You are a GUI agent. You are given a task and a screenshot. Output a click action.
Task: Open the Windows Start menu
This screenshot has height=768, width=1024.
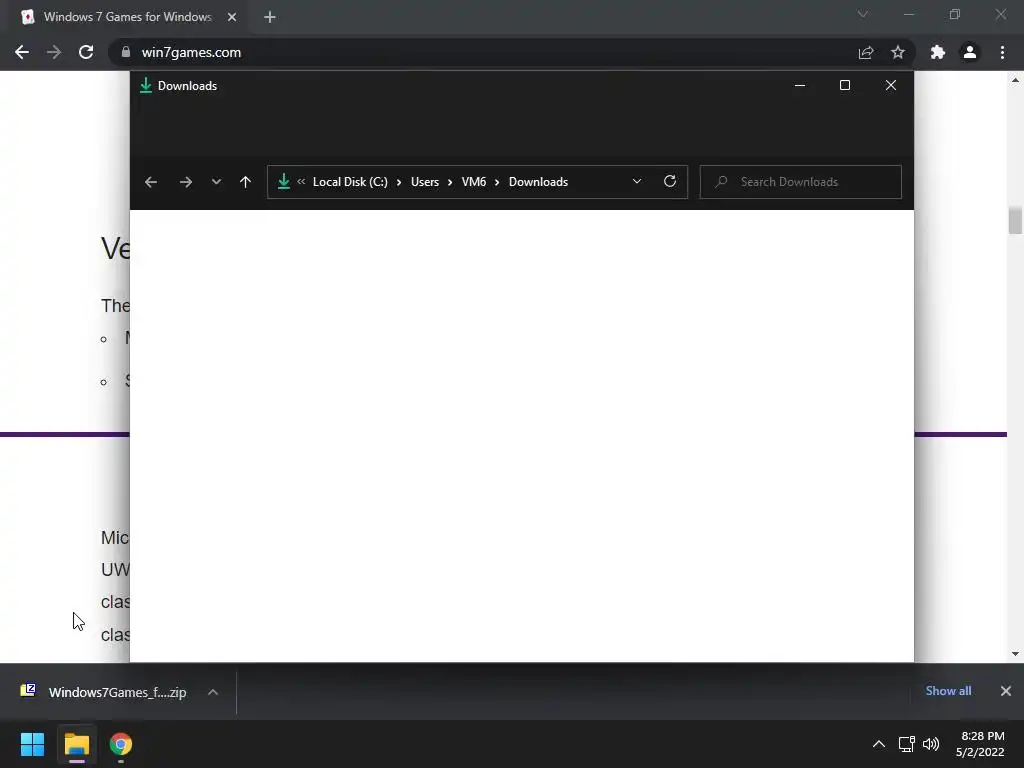(32, 744)
